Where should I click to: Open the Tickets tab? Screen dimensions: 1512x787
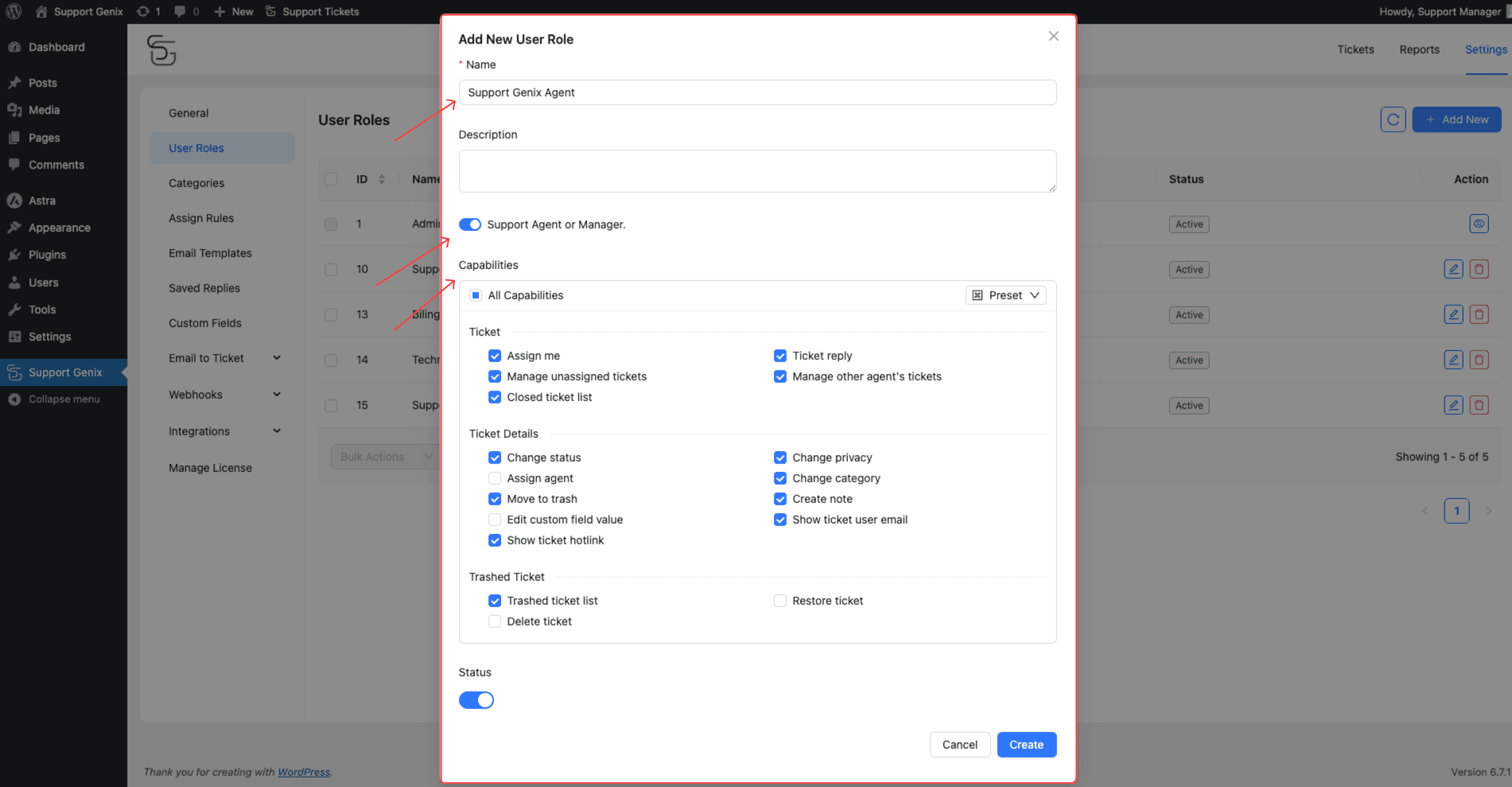click(1355, 49)
